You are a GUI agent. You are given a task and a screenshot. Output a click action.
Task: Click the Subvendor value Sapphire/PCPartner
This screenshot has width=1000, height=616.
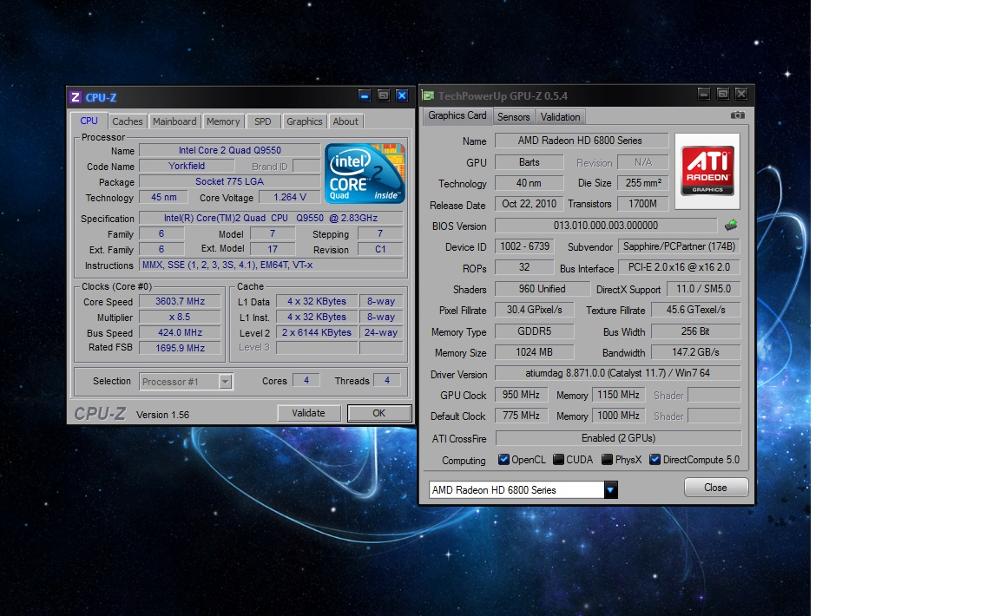[x=679, y=246]
